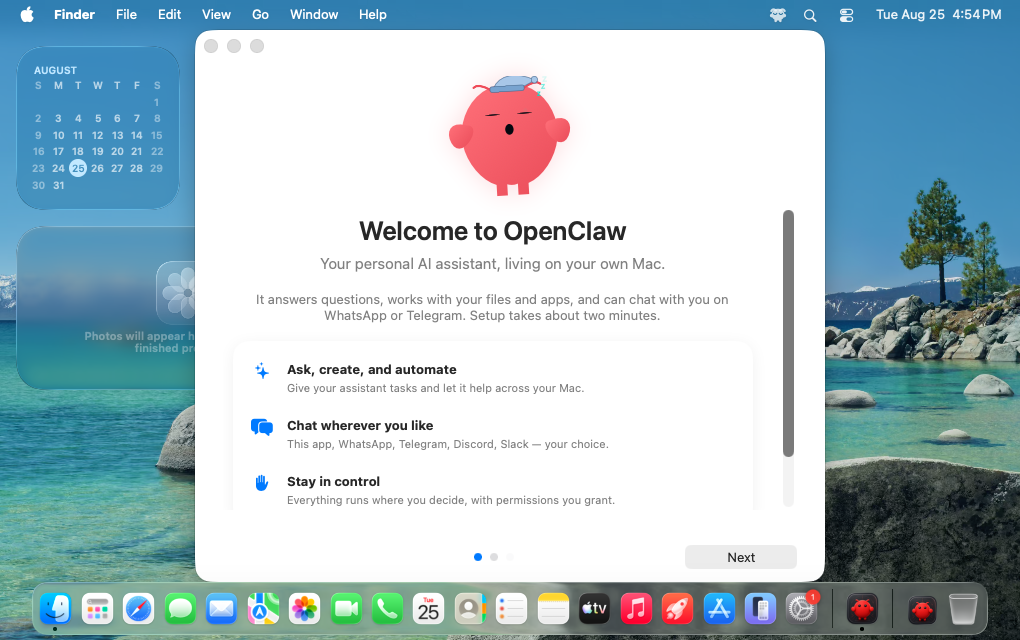Image resolution: width=1020 pixels, height=640 pixels.
Task: Open the OpenClaw menu bar status icon
Action: tap(778, 14)
